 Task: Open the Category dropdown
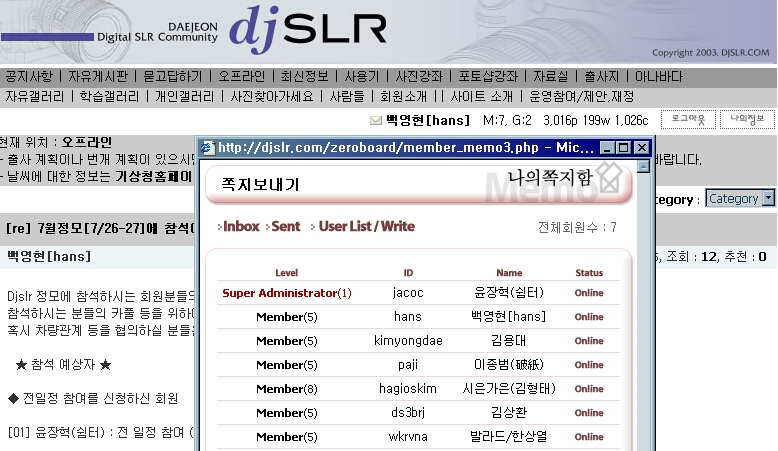(740, 198)
